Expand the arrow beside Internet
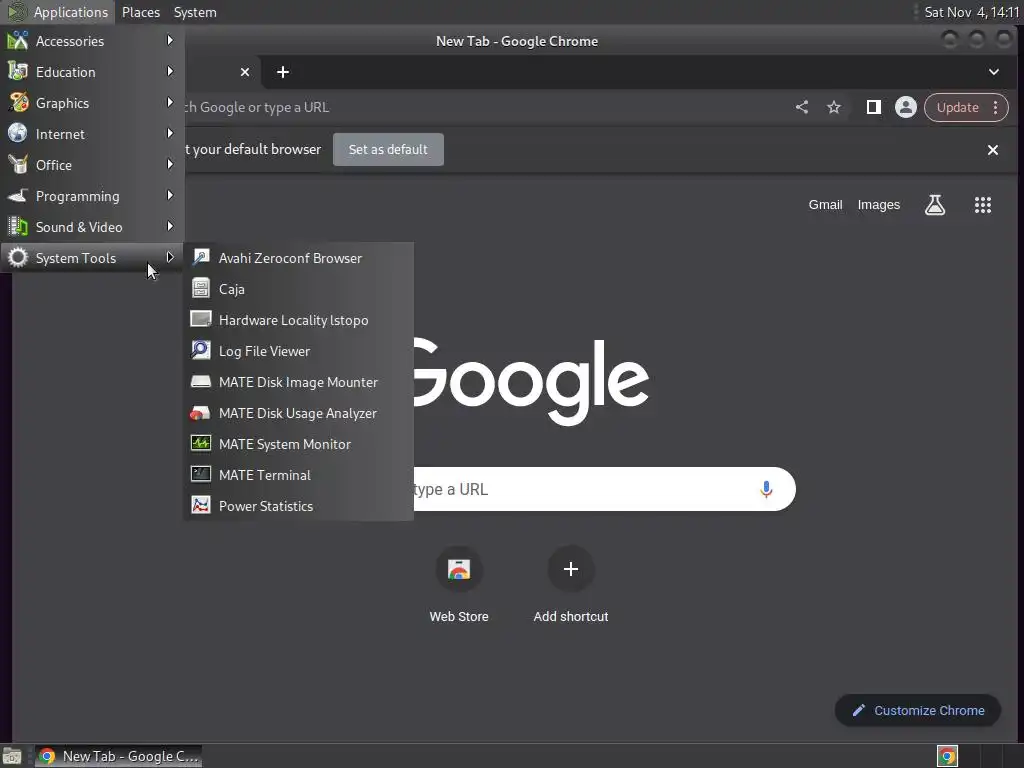 (x=170, y=133)
